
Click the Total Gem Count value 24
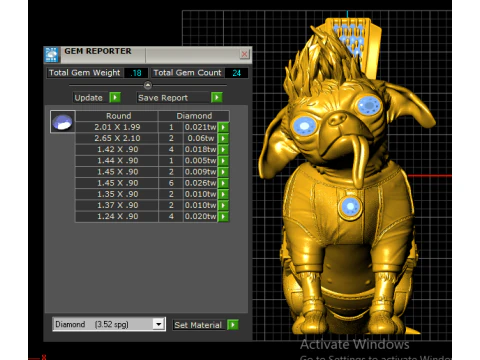pos(236,73)
